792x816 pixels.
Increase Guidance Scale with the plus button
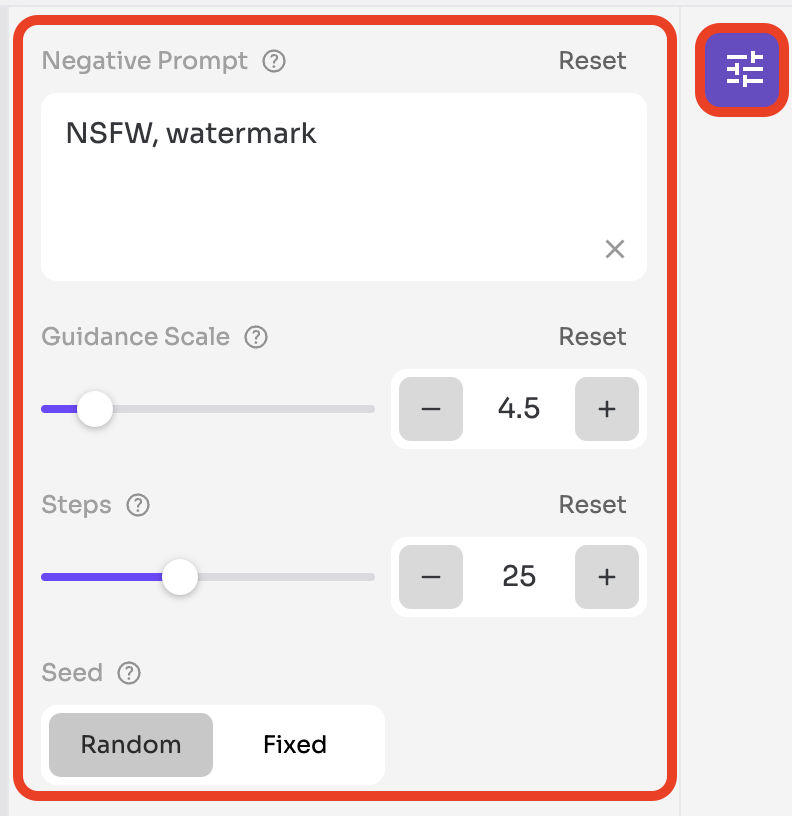coord(607,409)
